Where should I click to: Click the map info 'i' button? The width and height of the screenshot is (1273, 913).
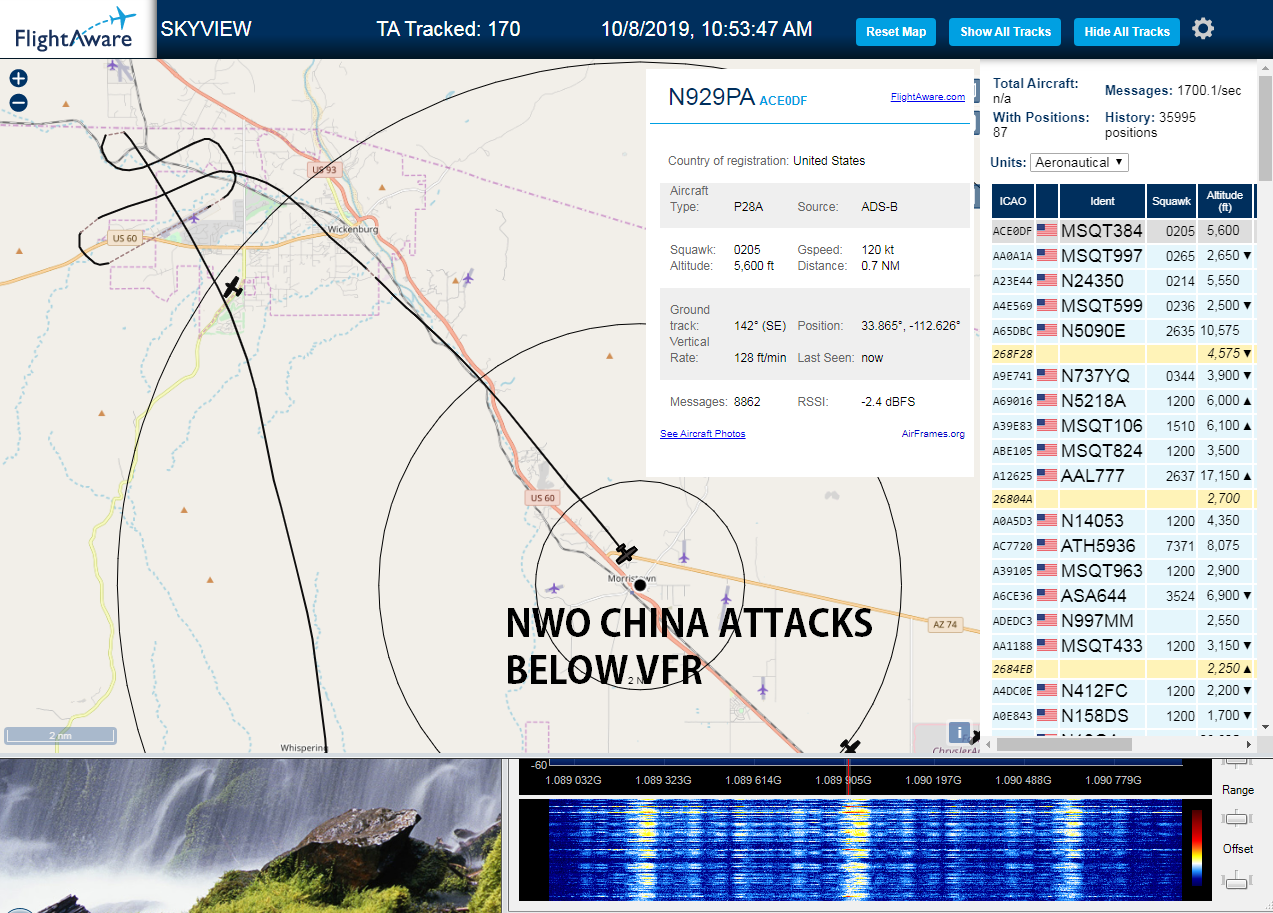(x=958, y=733)
